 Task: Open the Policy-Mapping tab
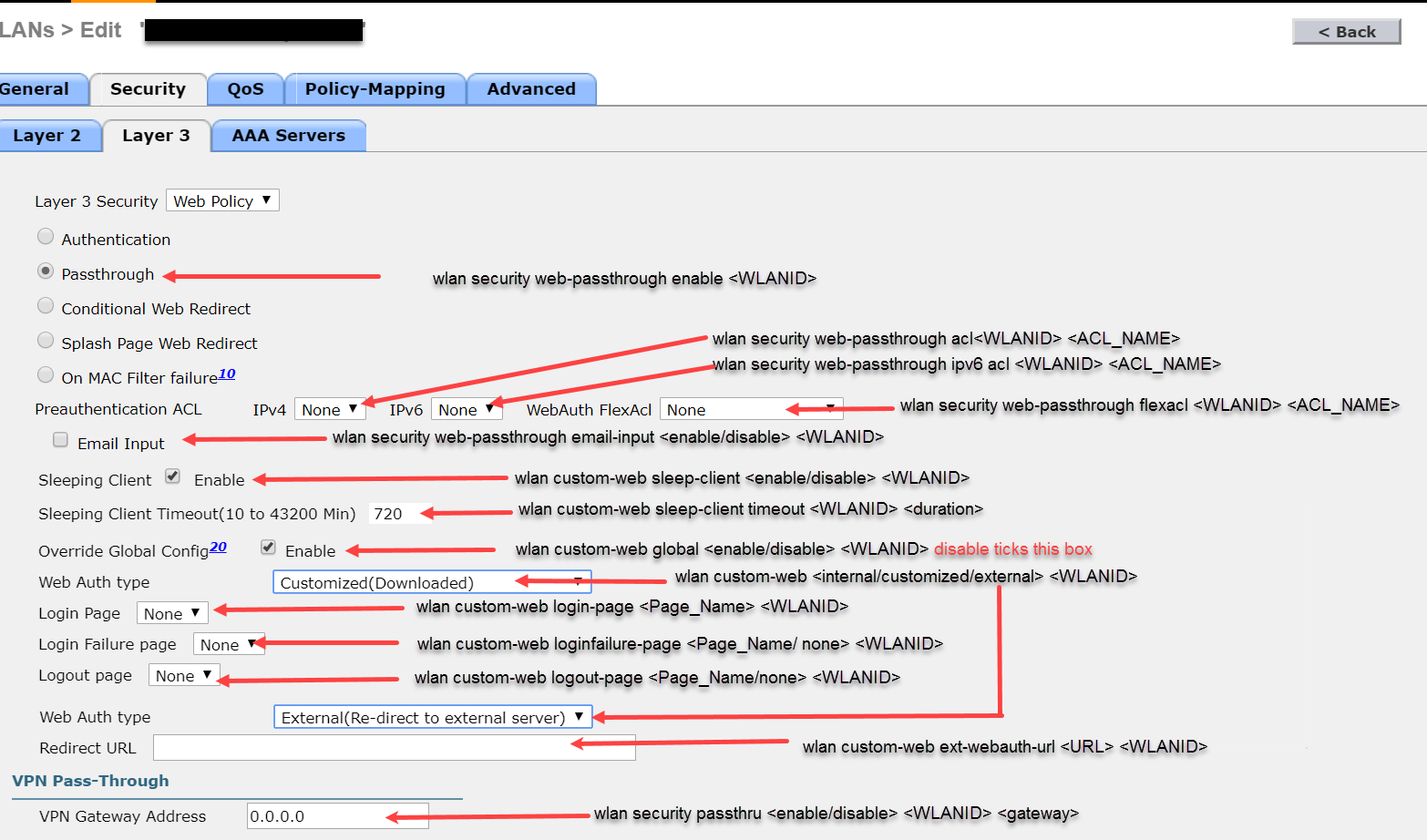[375, 89]
